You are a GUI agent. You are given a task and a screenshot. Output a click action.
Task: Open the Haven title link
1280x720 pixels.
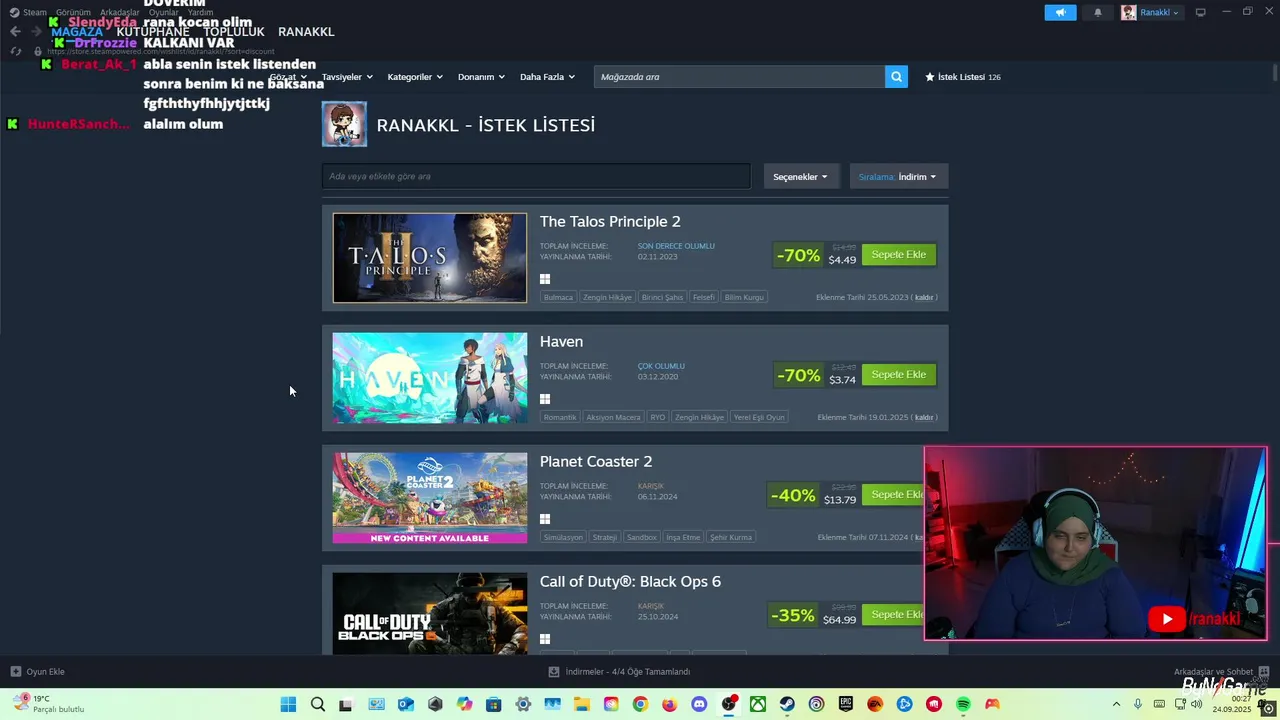point(561,342)
